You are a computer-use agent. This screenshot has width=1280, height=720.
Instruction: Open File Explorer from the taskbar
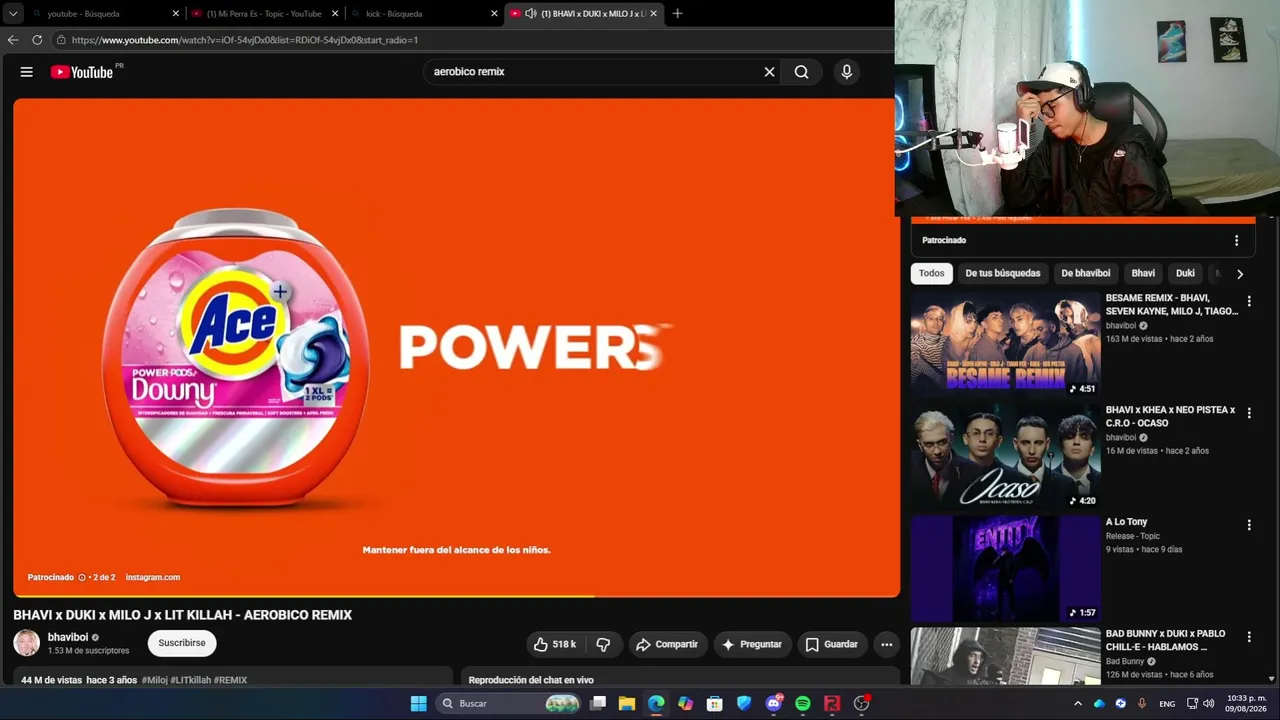(627, 703)
